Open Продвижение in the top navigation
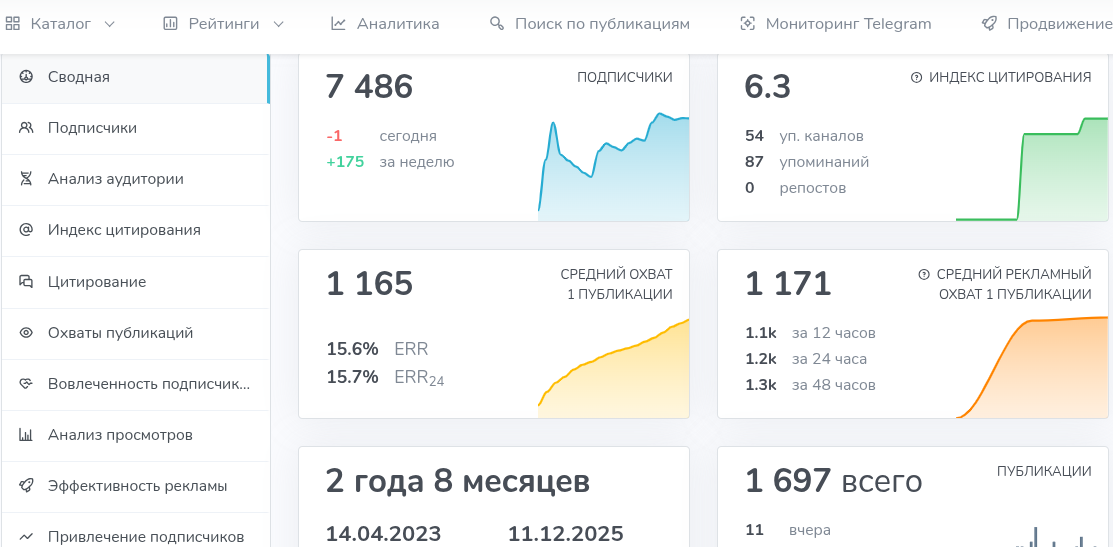Screen dimensions: 1113x547 1048,23
